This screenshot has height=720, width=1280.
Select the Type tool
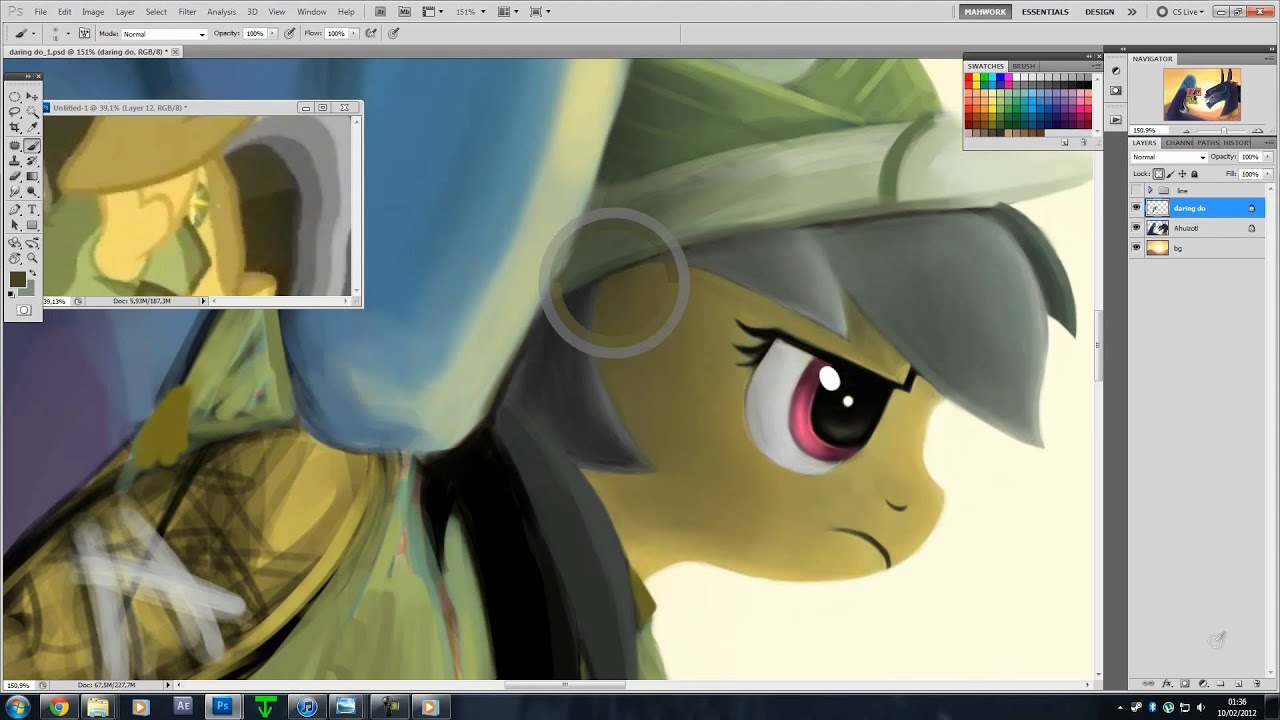coord(32,208)
